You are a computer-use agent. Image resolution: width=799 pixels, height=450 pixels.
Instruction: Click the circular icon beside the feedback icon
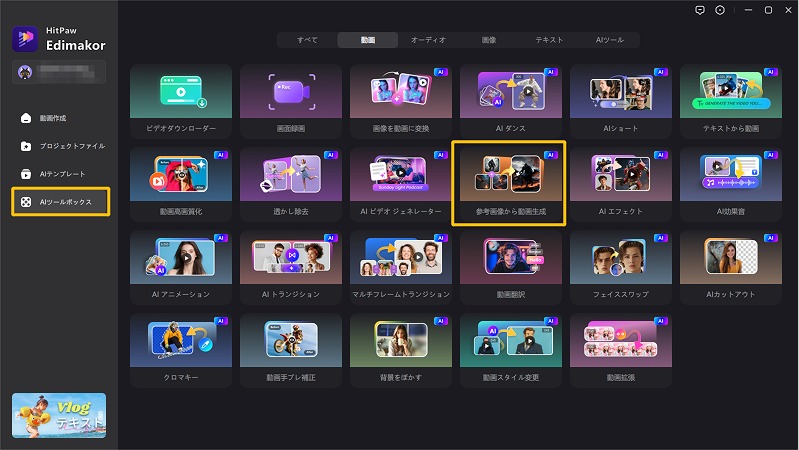[x=720, y=10]
